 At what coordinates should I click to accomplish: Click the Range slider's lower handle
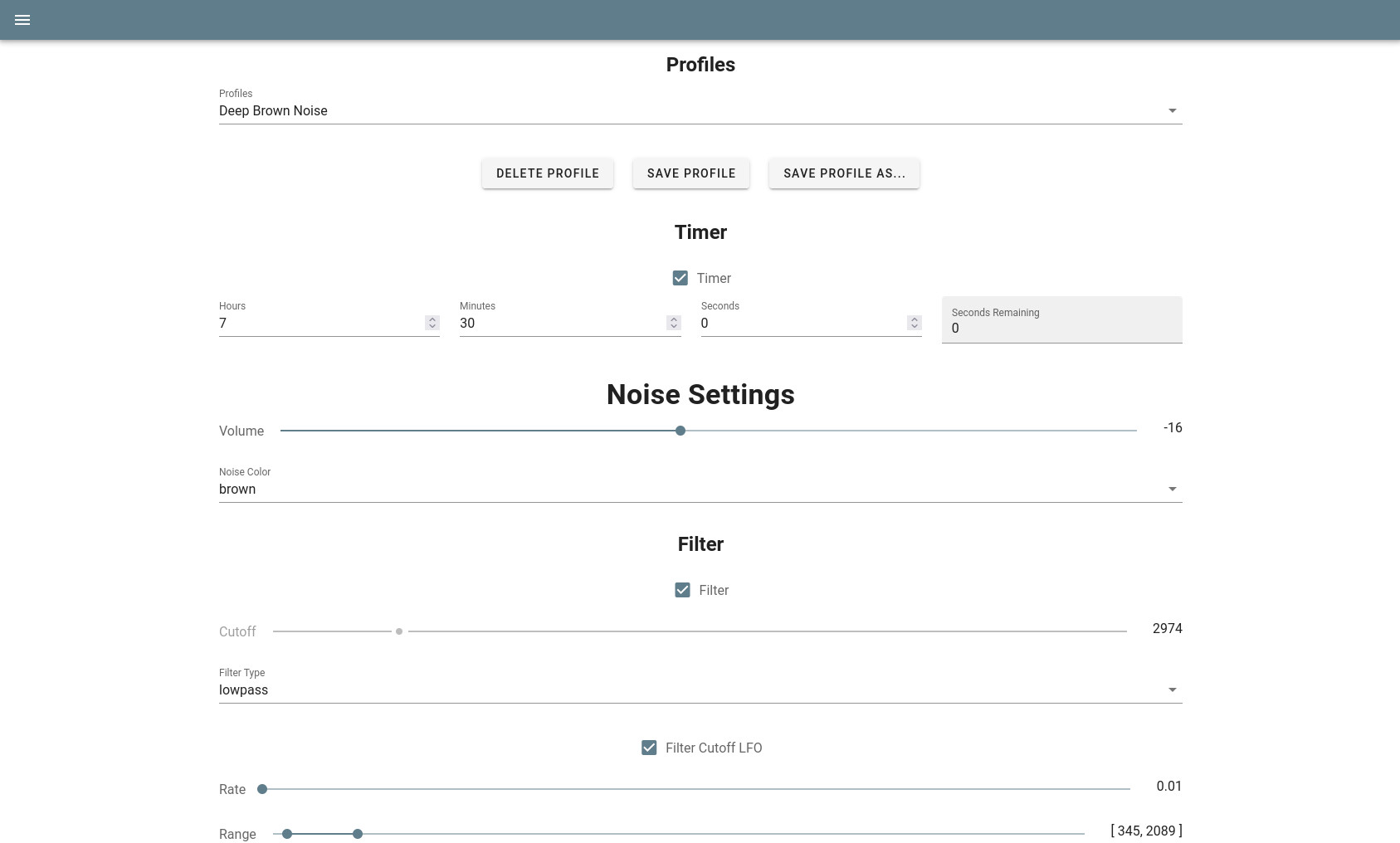click(287, 834)
